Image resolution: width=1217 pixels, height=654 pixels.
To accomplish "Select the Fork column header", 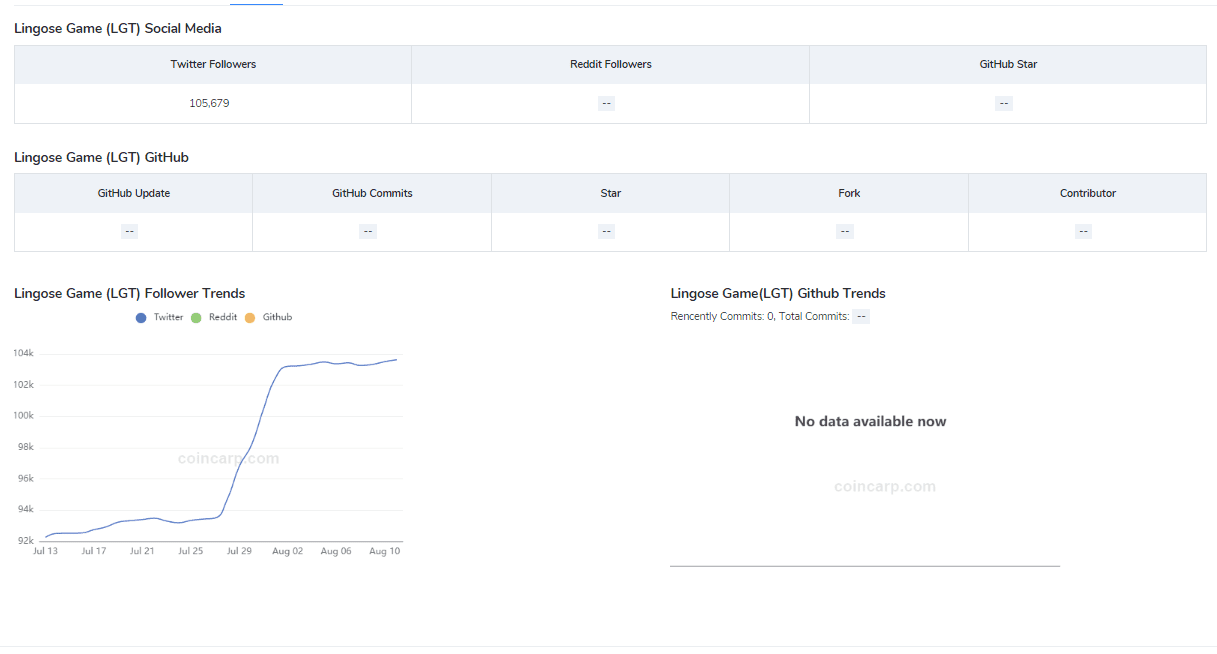I will click(849, 193).
